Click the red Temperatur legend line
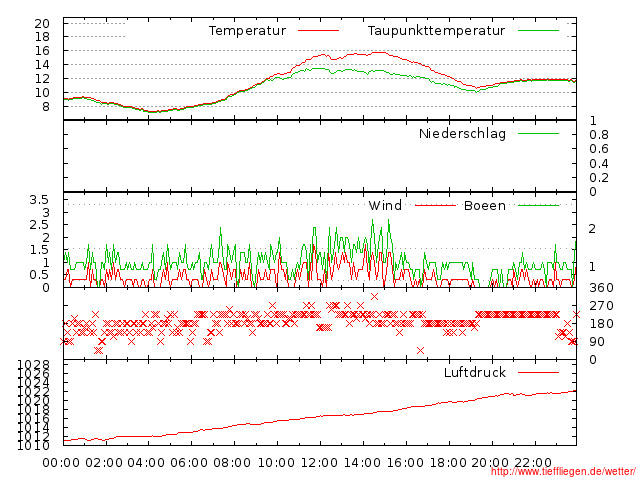 (318, 31)
